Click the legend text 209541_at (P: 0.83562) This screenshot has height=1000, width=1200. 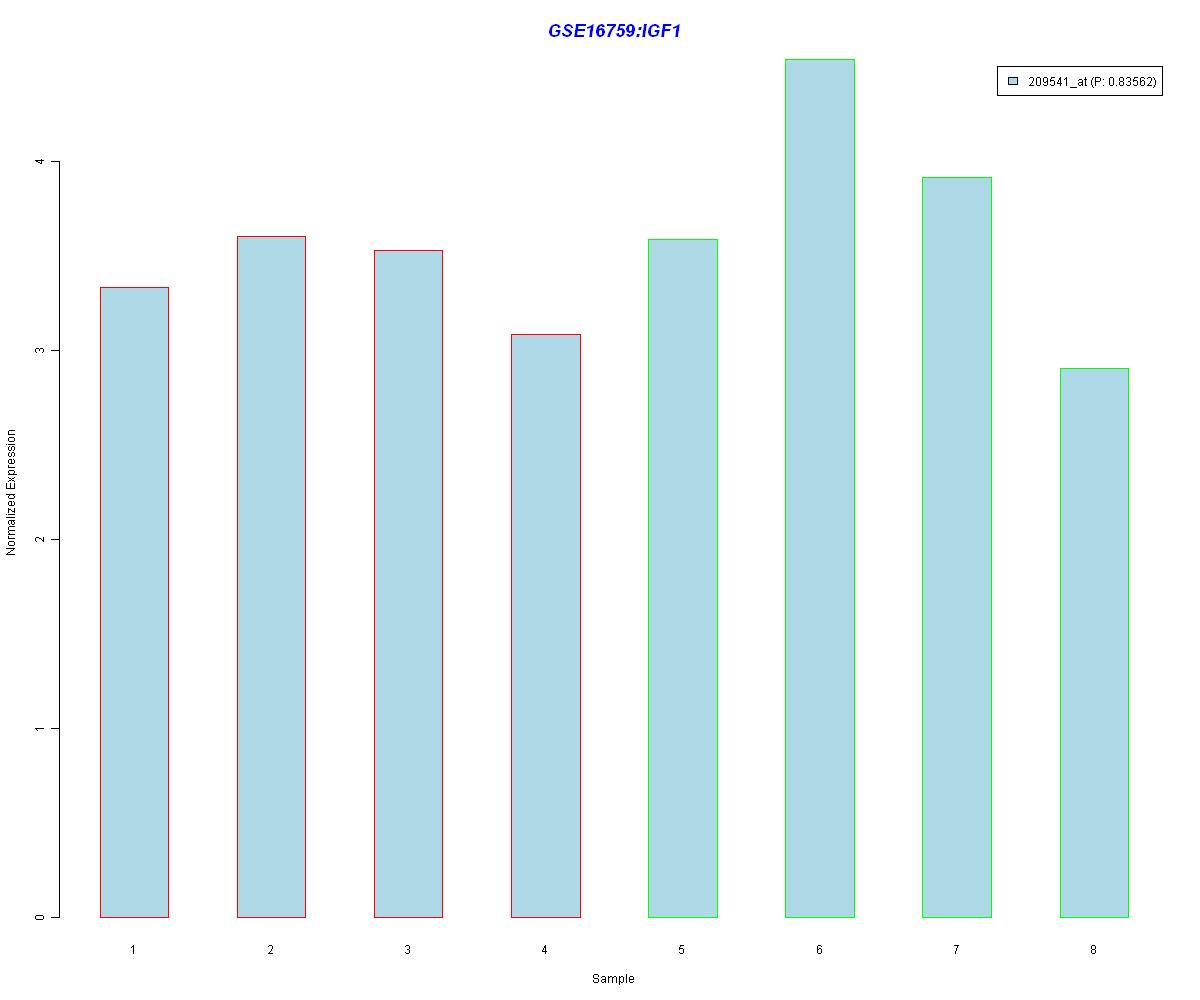[1092, 82]
